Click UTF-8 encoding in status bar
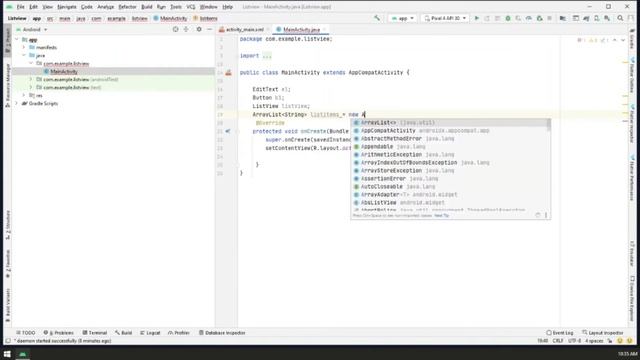 pos(574,341)
